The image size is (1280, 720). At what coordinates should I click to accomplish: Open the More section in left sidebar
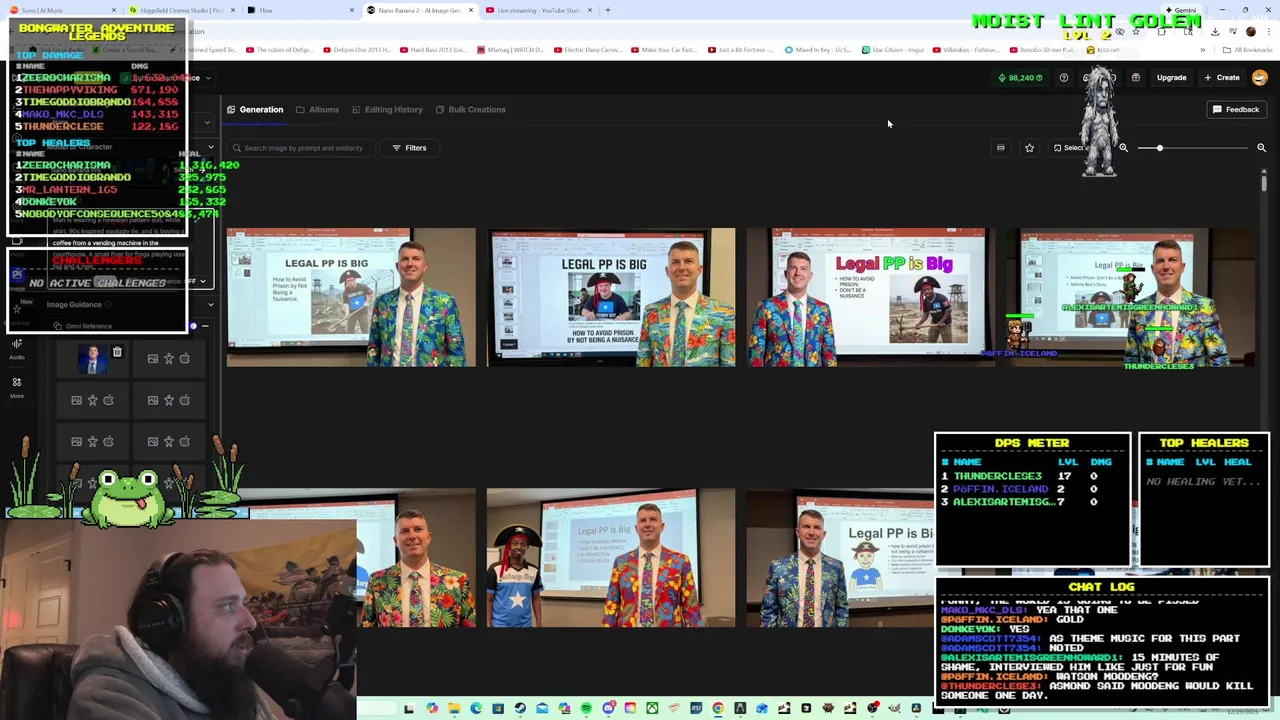click(17, 387)
